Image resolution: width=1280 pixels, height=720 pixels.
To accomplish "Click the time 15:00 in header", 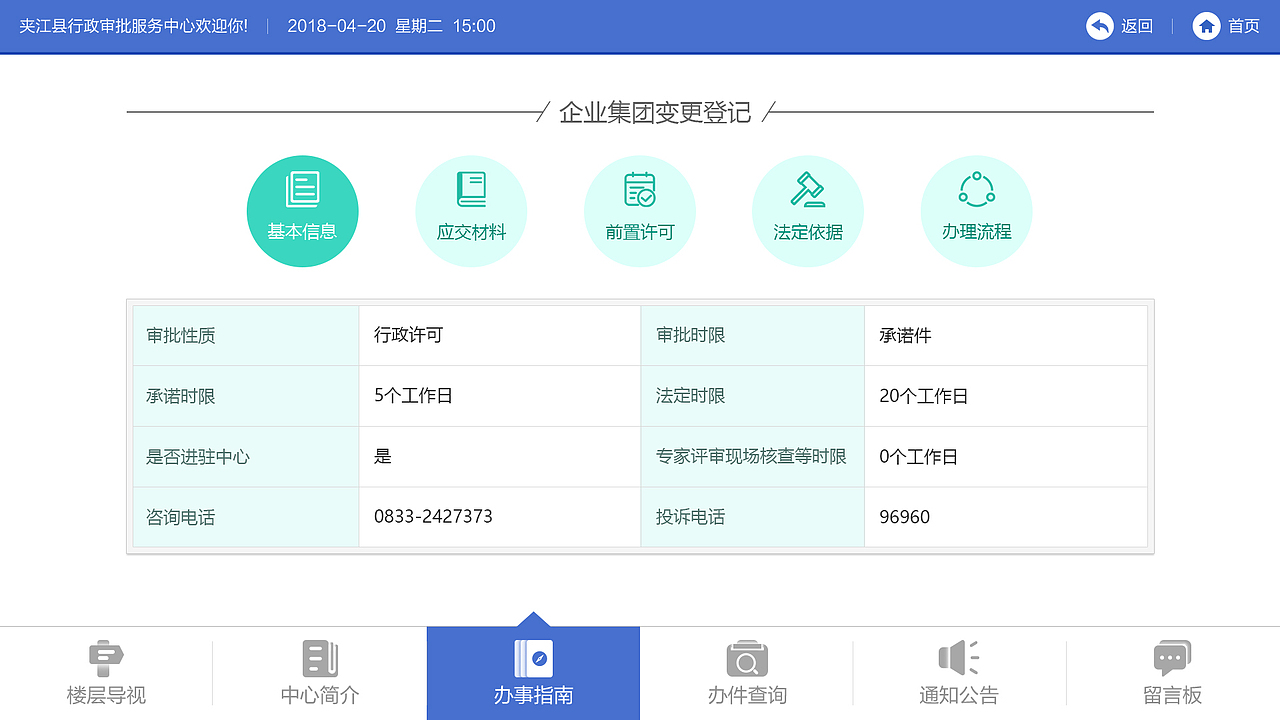I will tap(474, 26).
